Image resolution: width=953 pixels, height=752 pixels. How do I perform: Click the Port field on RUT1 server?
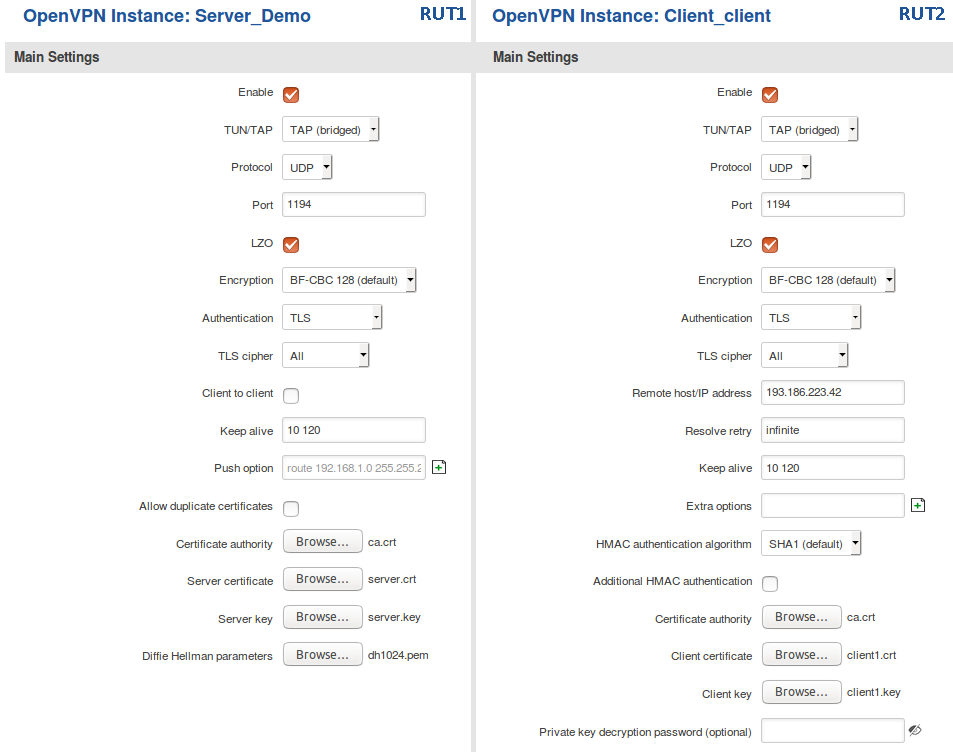(354, 204)
